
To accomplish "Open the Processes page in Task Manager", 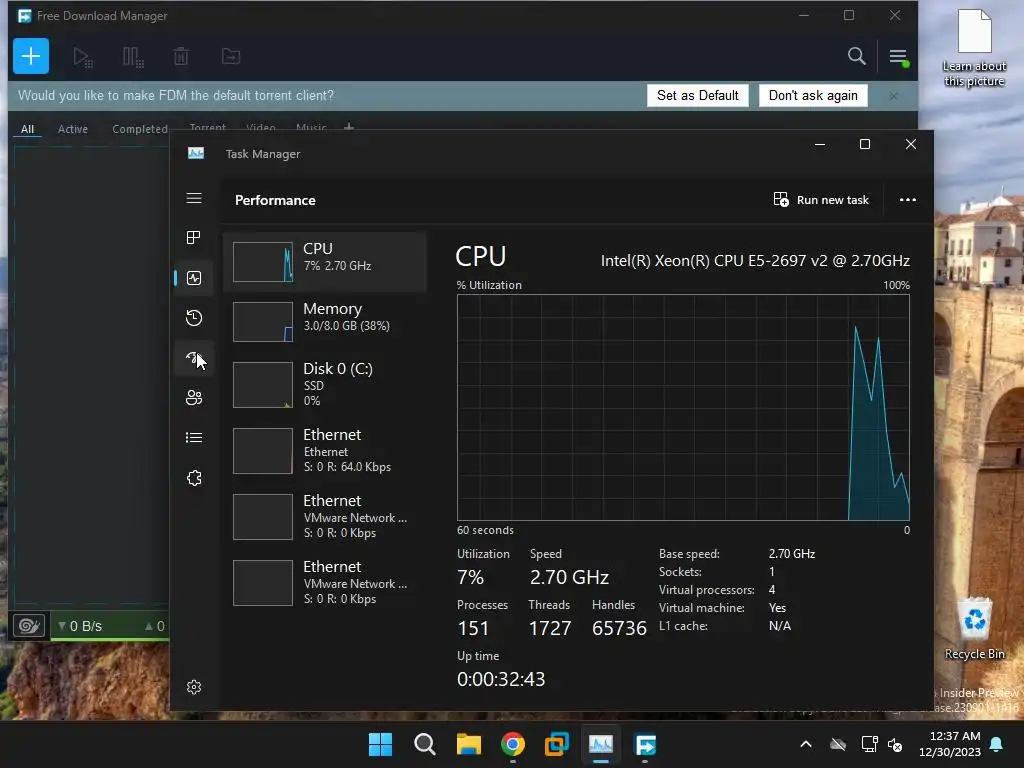I will [194, 238].
